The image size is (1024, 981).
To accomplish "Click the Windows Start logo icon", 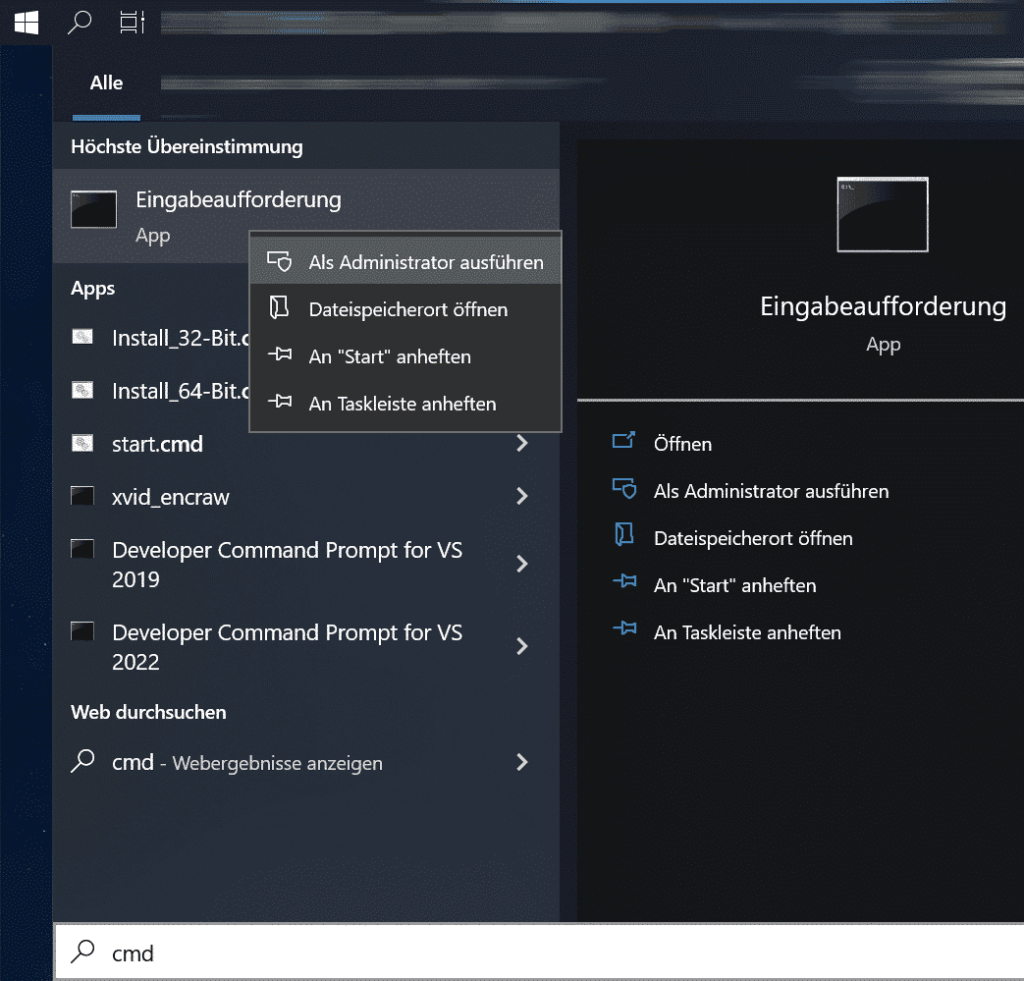I will pyautogui.click(x=26, y=22).
